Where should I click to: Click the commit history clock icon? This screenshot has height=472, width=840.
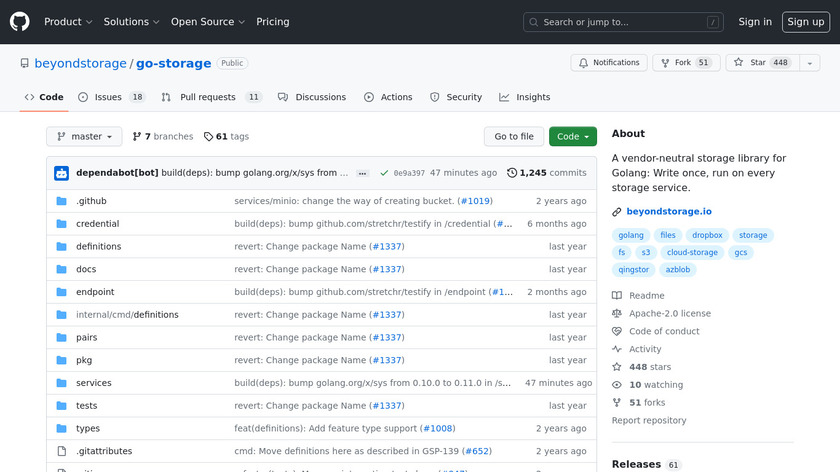pyautogui.click(x=512, y=173)
